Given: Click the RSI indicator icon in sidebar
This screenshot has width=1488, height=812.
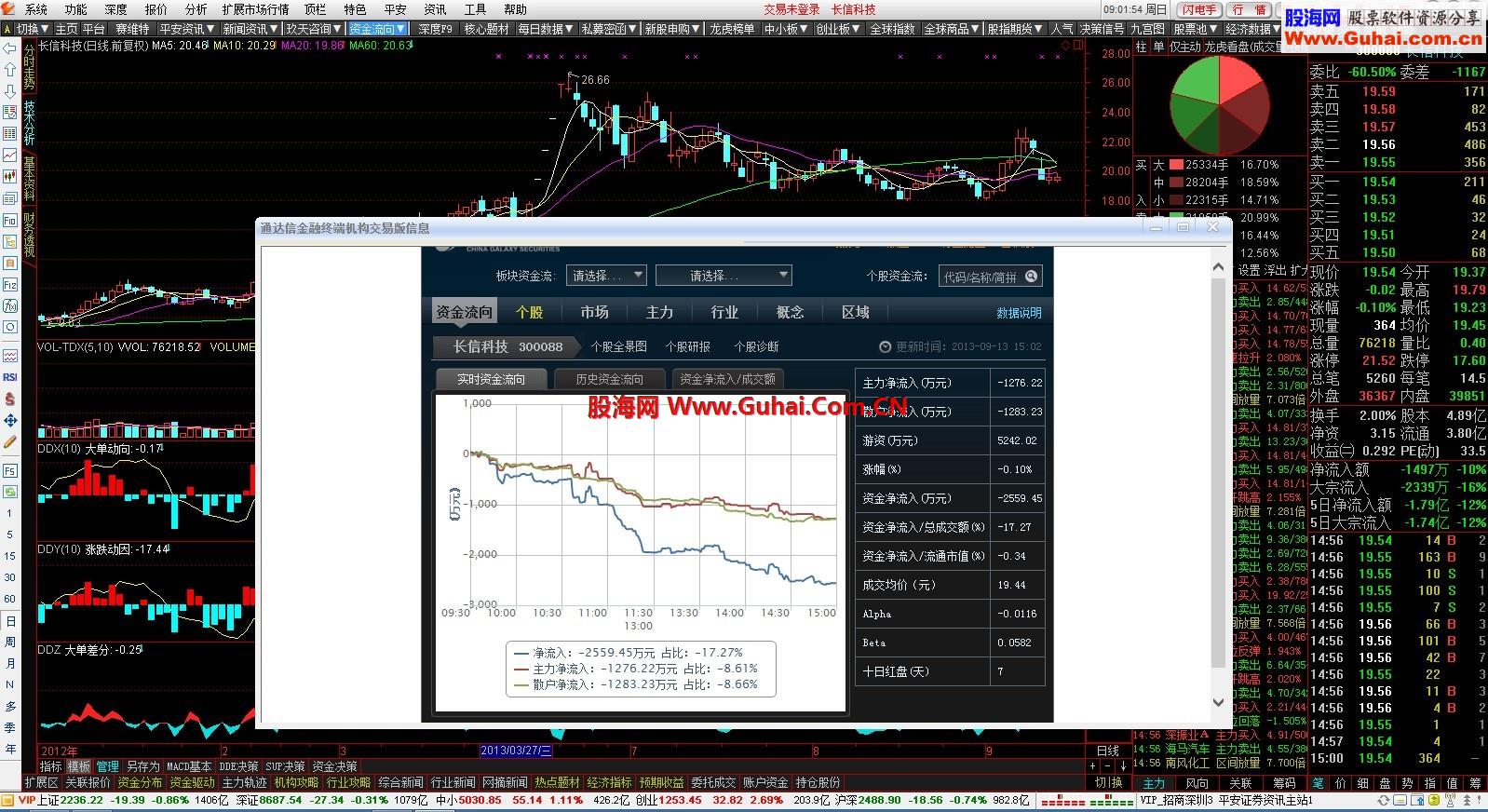Looking at the screenshot, I should 10,377.
